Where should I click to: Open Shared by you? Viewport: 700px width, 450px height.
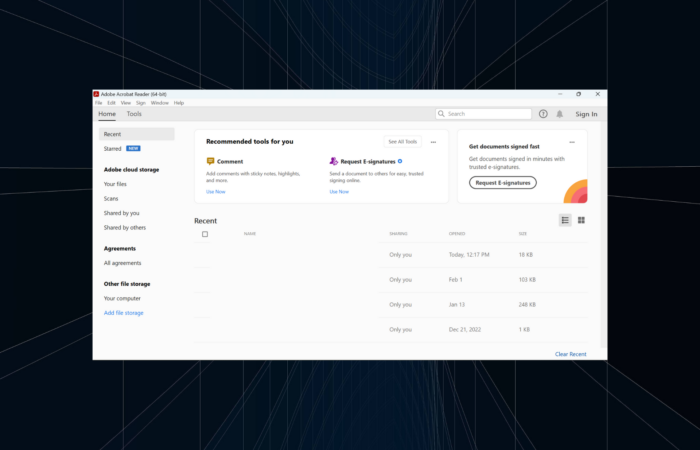121,213
